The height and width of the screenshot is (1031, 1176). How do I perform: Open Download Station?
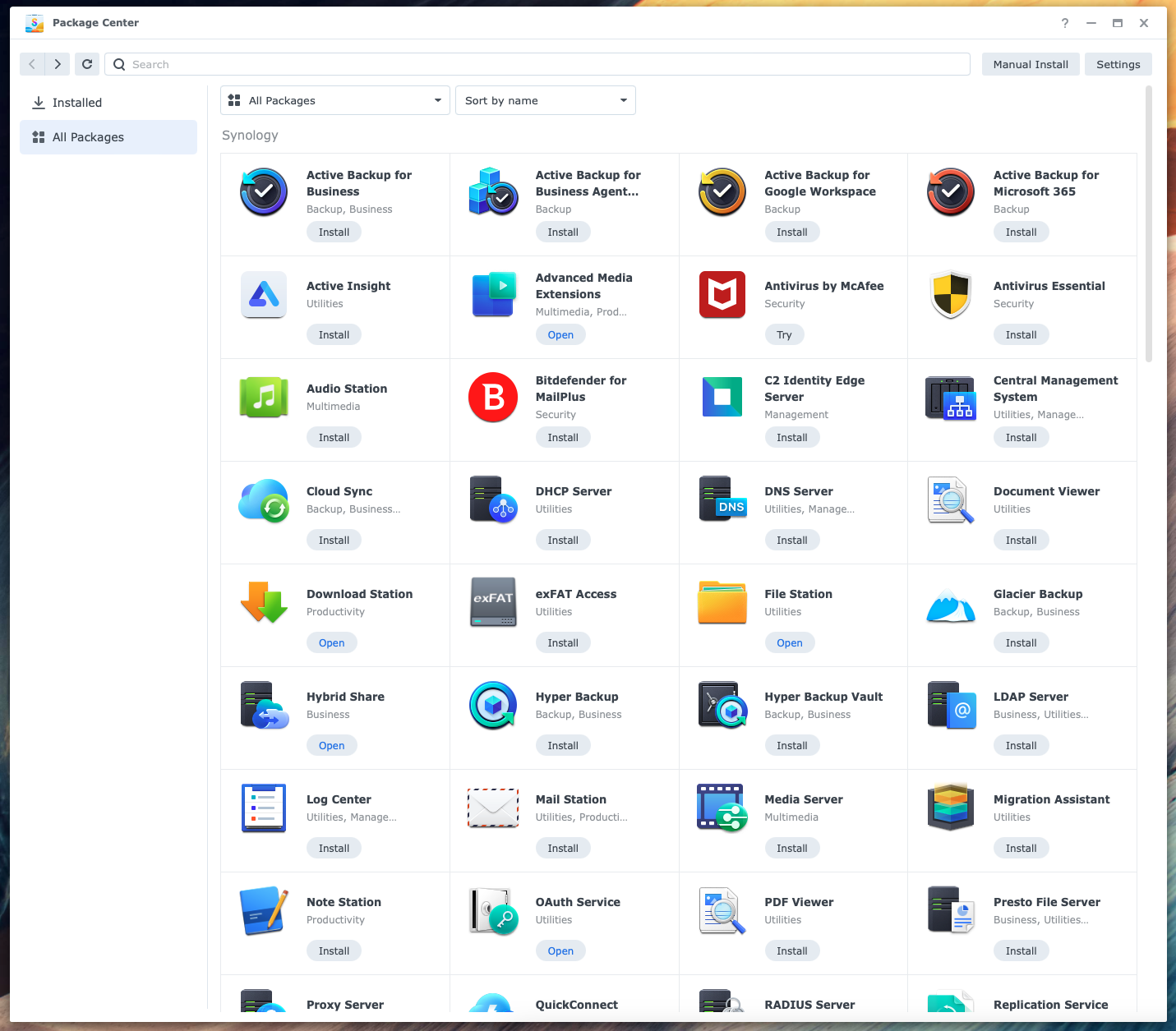(x=331, y=642)
